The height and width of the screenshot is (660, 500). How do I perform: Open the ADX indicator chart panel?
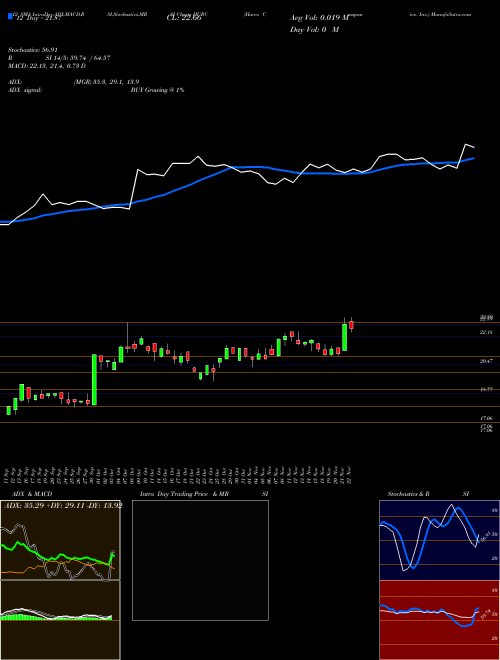point(60,540)
